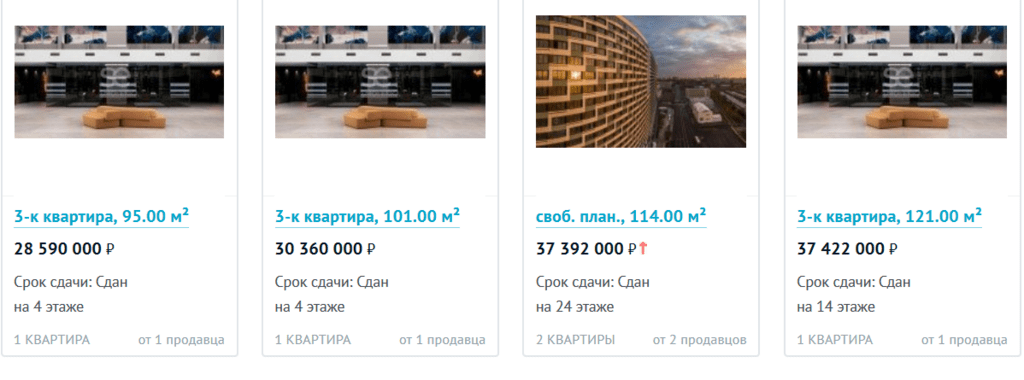Click 'от 1 продавца' on the 101.00 м² card

pos(442,340)
